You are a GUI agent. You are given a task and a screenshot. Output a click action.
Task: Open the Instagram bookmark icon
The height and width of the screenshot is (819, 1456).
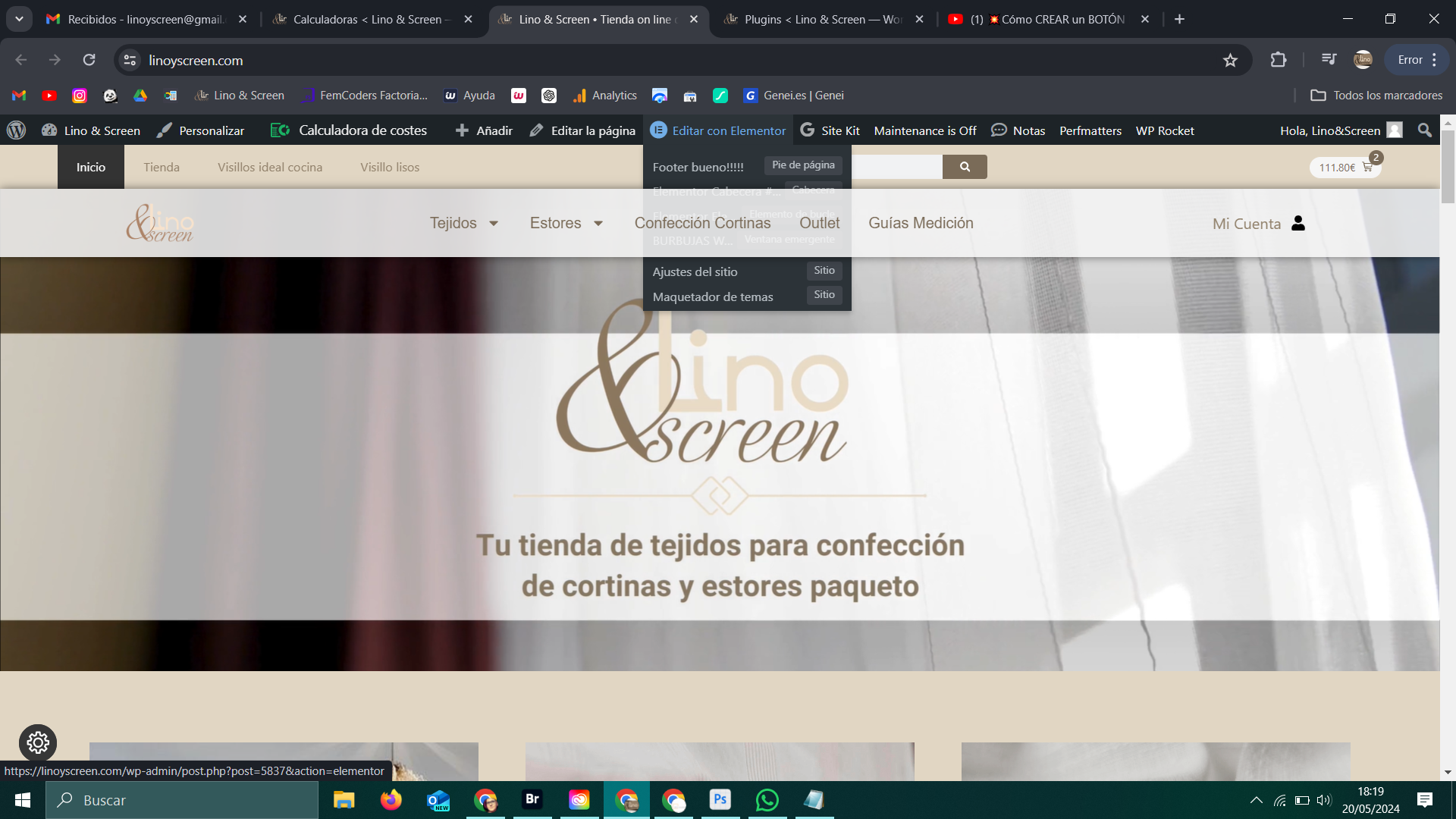click(x=80, y=96)
